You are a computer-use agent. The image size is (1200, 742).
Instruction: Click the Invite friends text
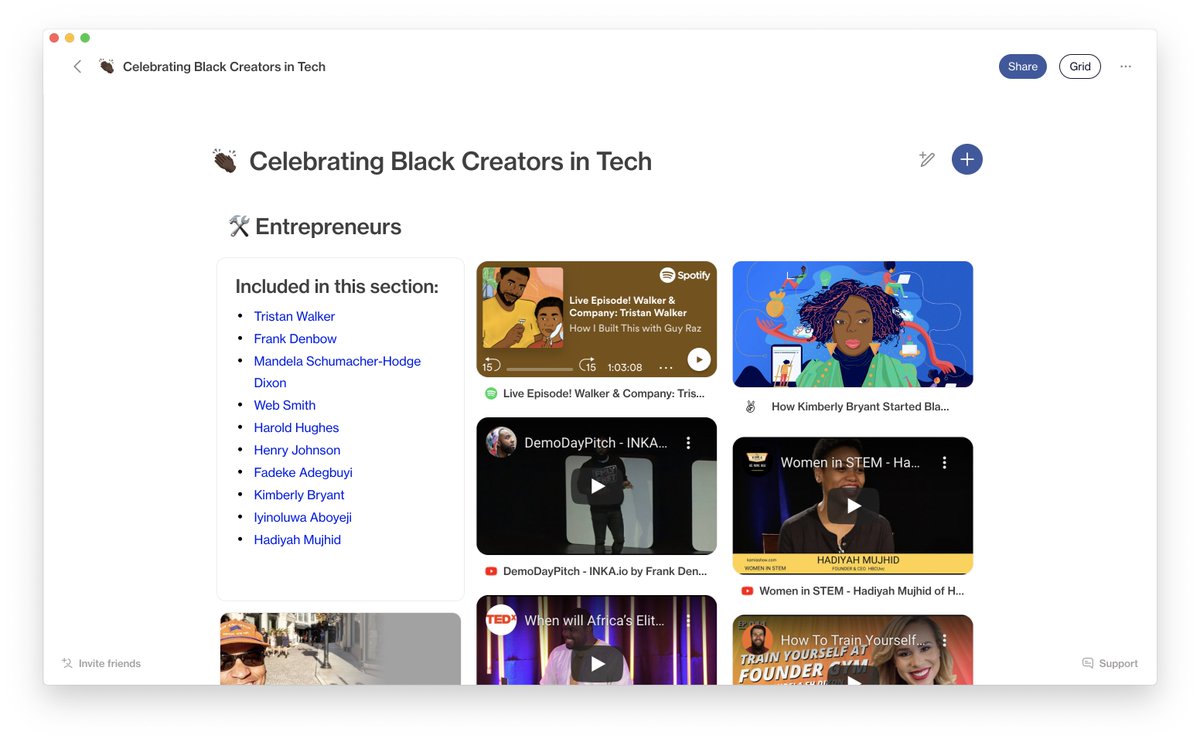coord(110,663)
